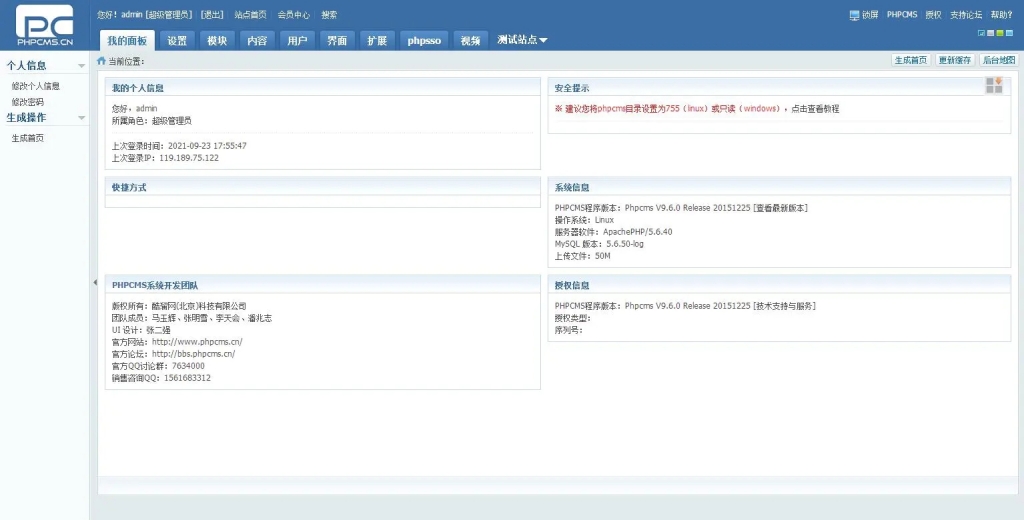Collapse the 个人信息 sidebar section
This screenshot has width=1024, height=520.
pyautogui.click(x=81, y=66)
